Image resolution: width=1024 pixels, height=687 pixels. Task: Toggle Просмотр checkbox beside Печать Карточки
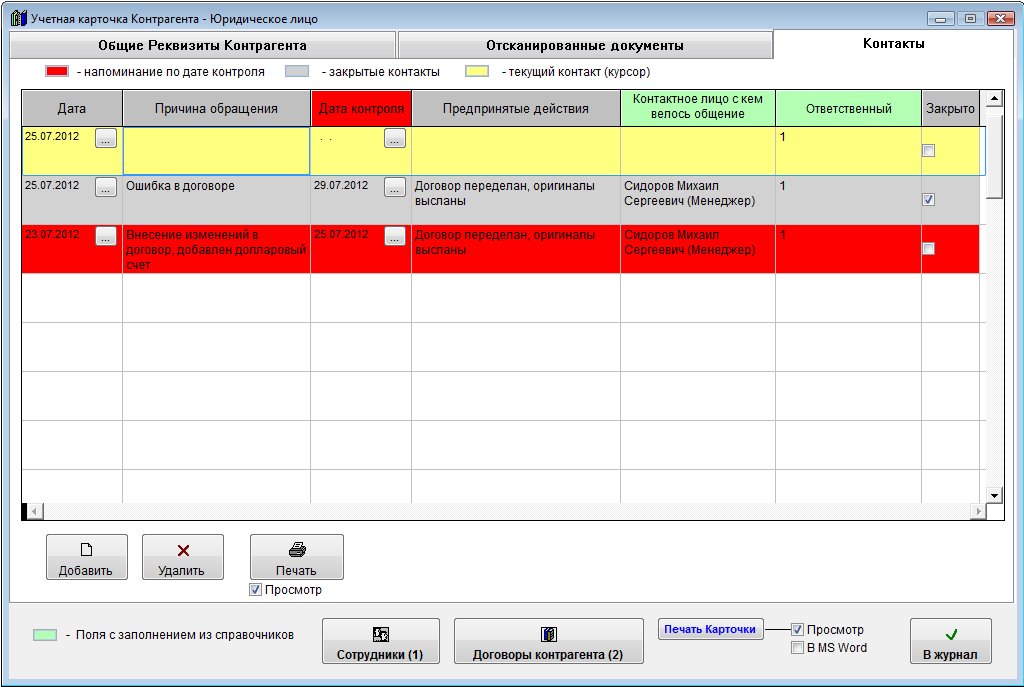coord(797,630)
